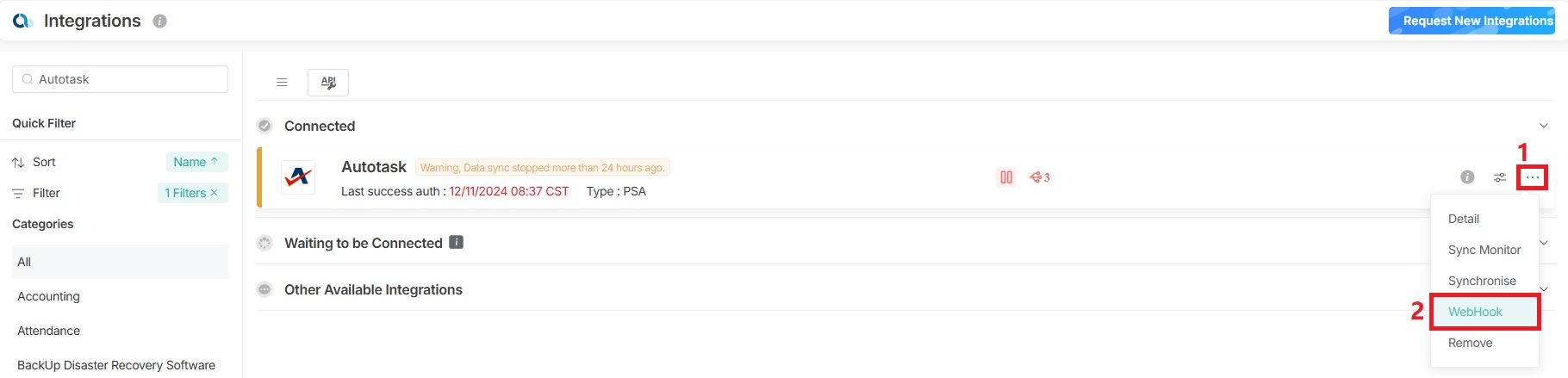Collapse the Connected section
This screenshot has width=1568, height=378.
tap(1544, 126)
